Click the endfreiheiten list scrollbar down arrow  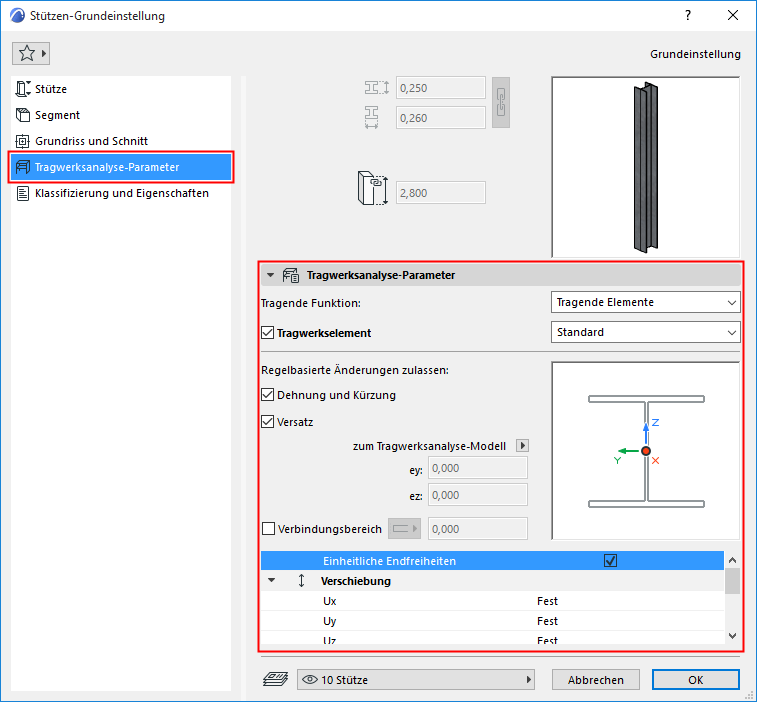pyautogui.click(x=732, y=636)
